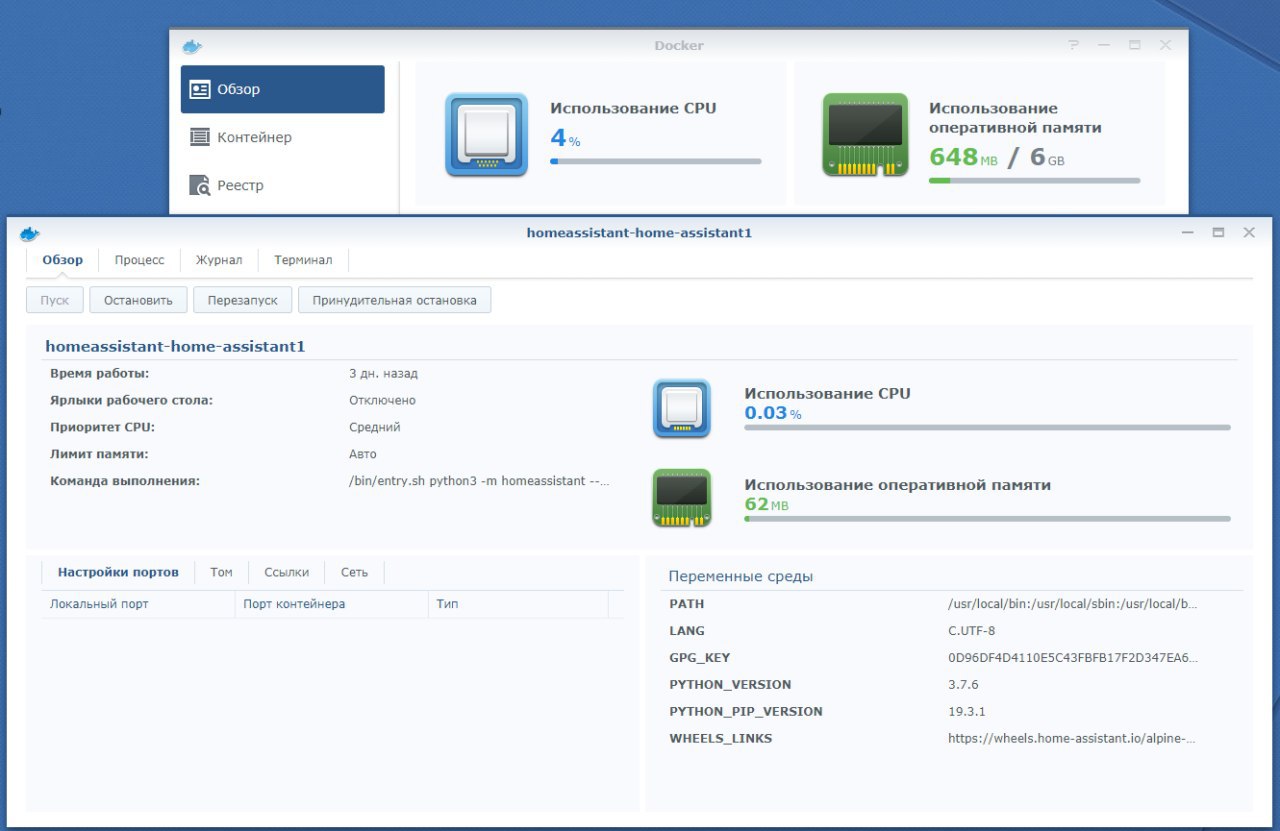Close the Docker window
The width and height of the screenshot is (1280, 831).
(x=1165, y=45)
